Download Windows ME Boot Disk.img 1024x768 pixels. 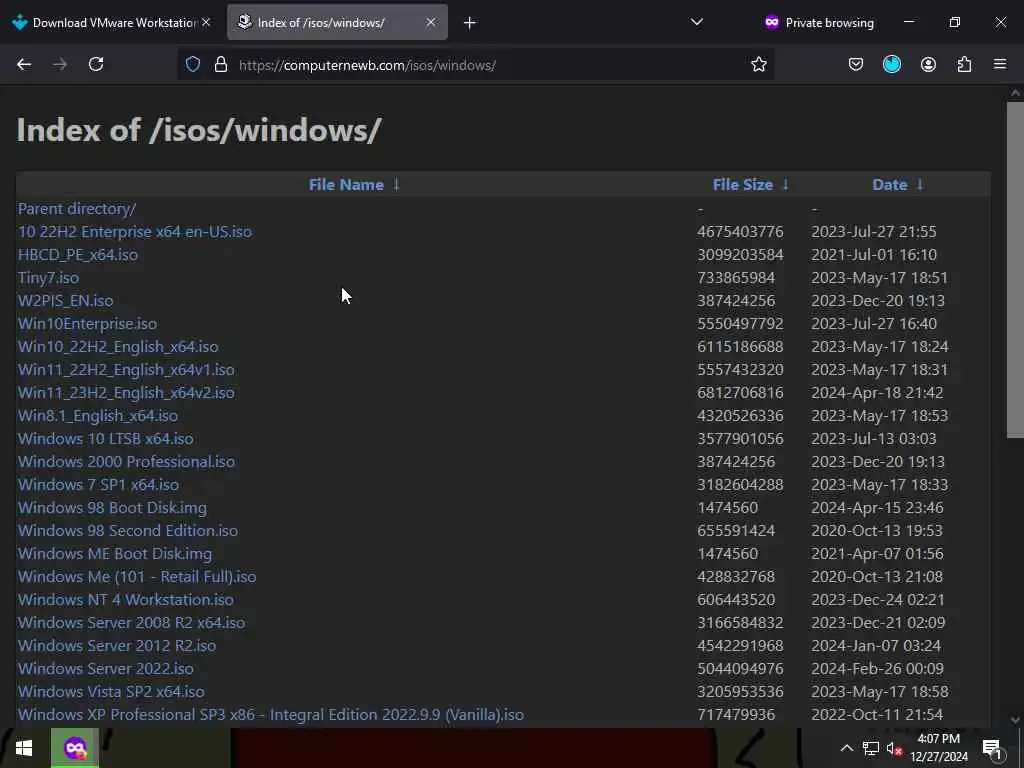pyautogui.click(x=115, y=554)
